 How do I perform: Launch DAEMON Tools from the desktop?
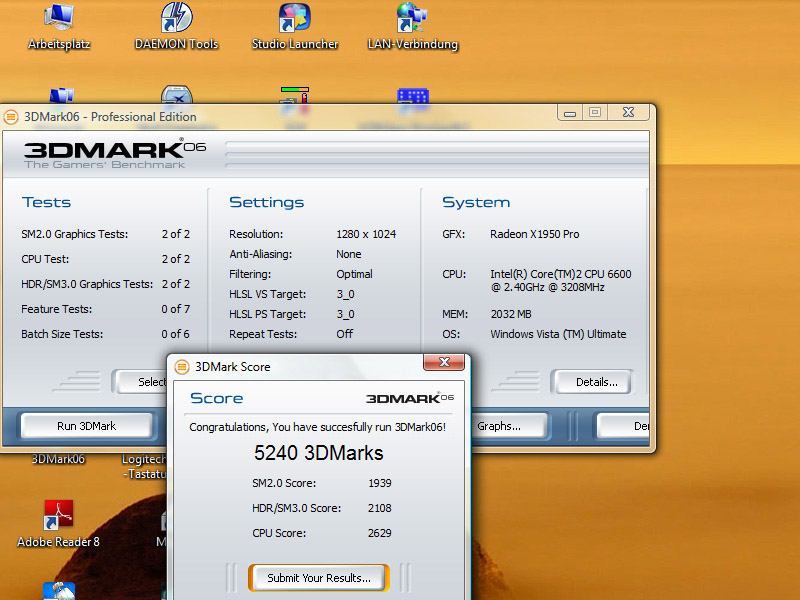point(176,26)
